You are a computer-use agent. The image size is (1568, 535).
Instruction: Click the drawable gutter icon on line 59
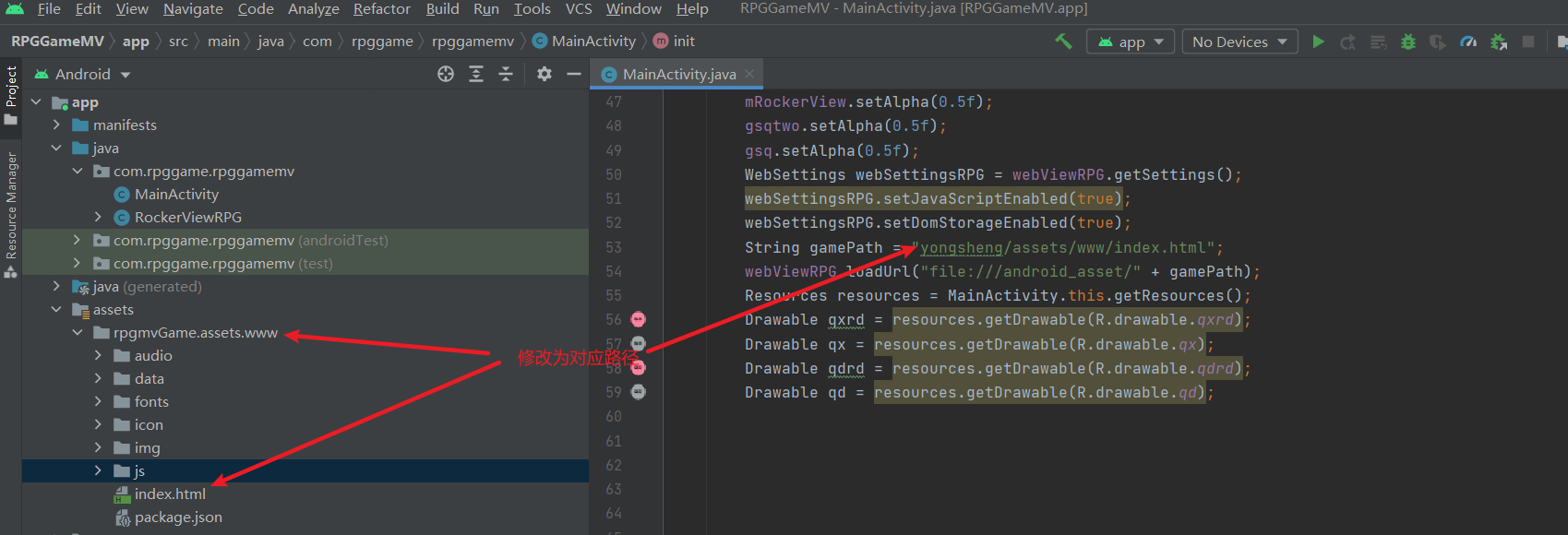(638, 392)
